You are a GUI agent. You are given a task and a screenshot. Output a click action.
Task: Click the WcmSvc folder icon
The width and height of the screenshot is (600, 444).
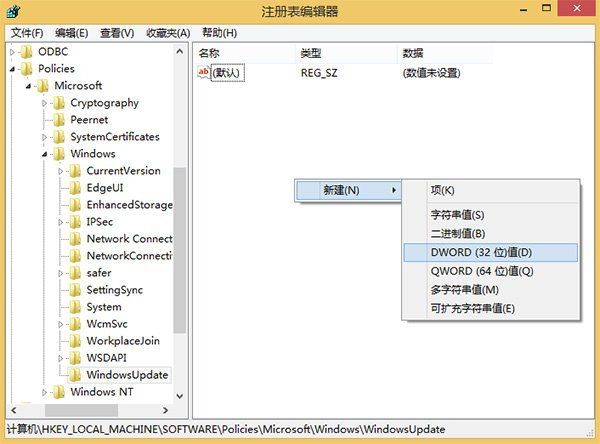[x=75, y=324]
